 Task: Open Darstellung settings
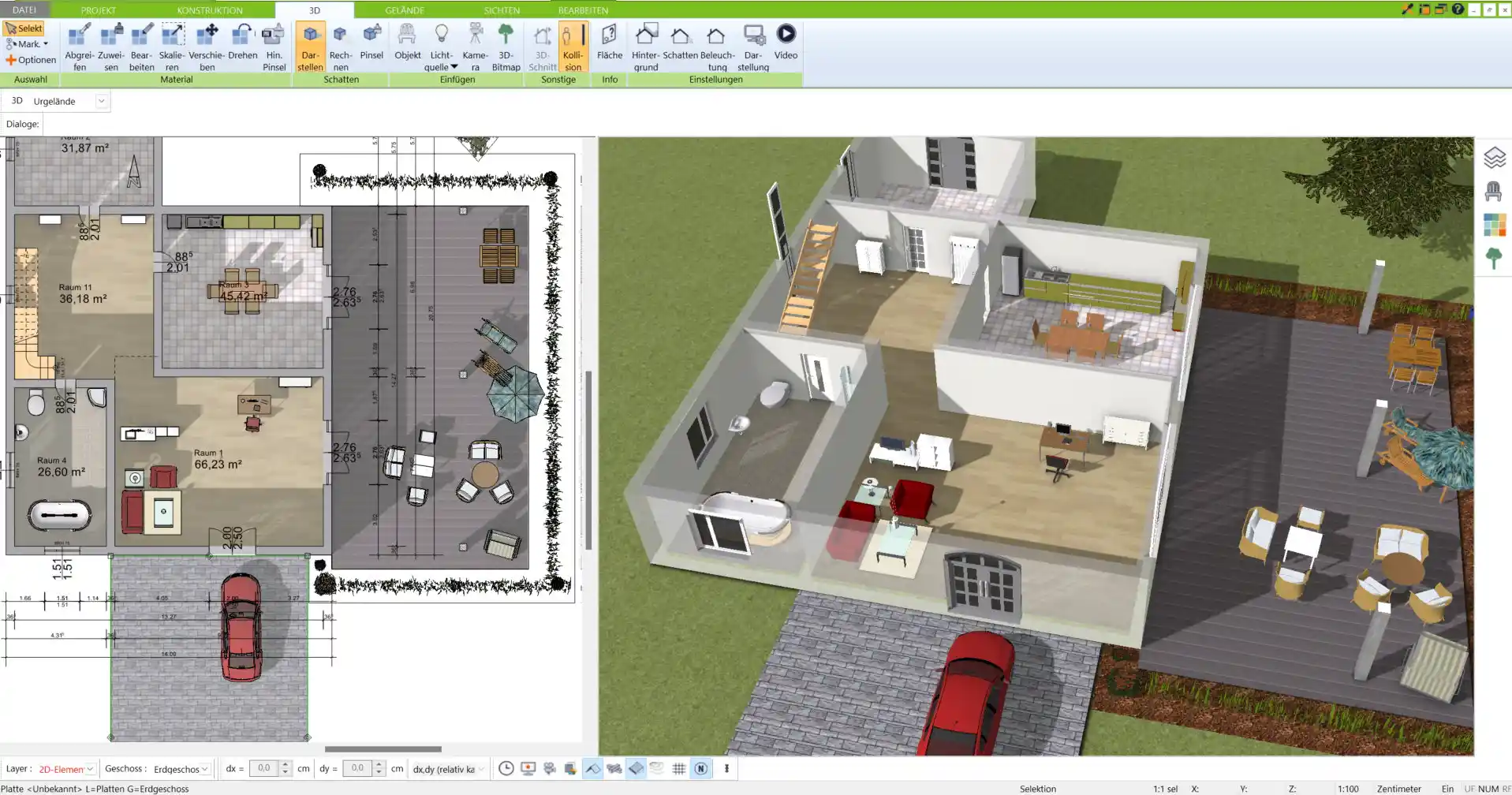[753, 47]
